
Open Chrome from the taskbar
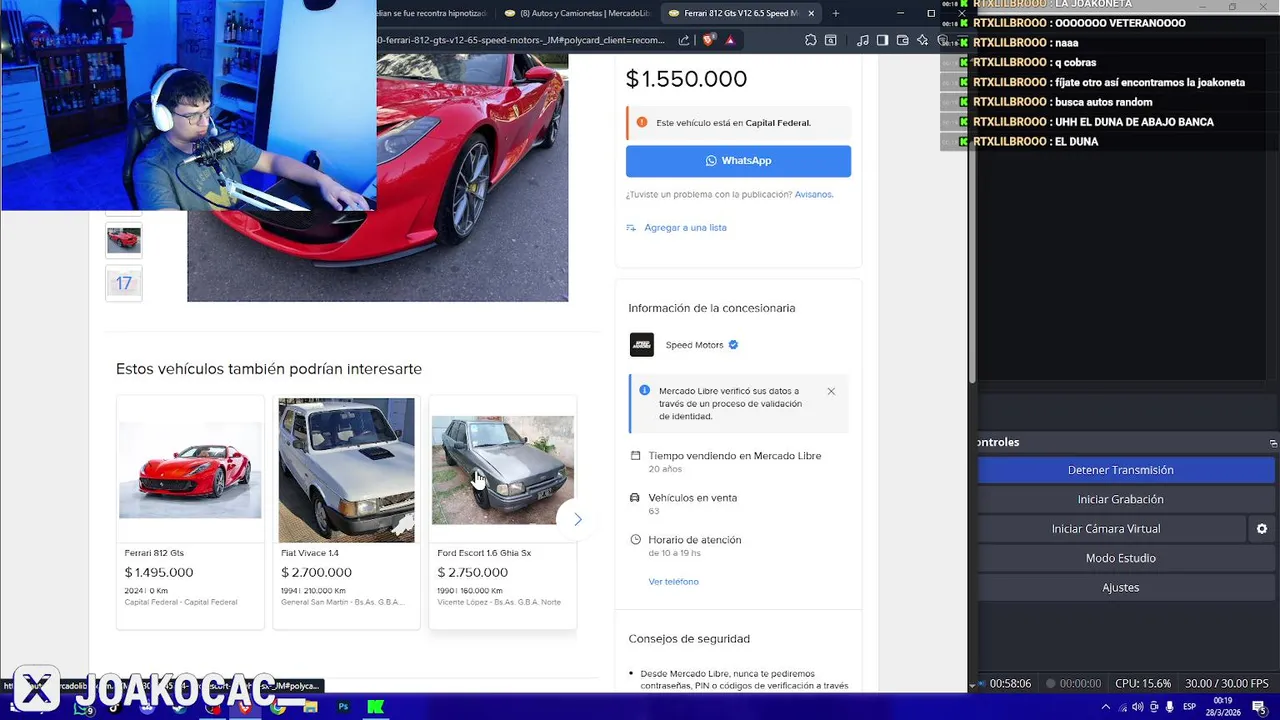click(277, 707)
